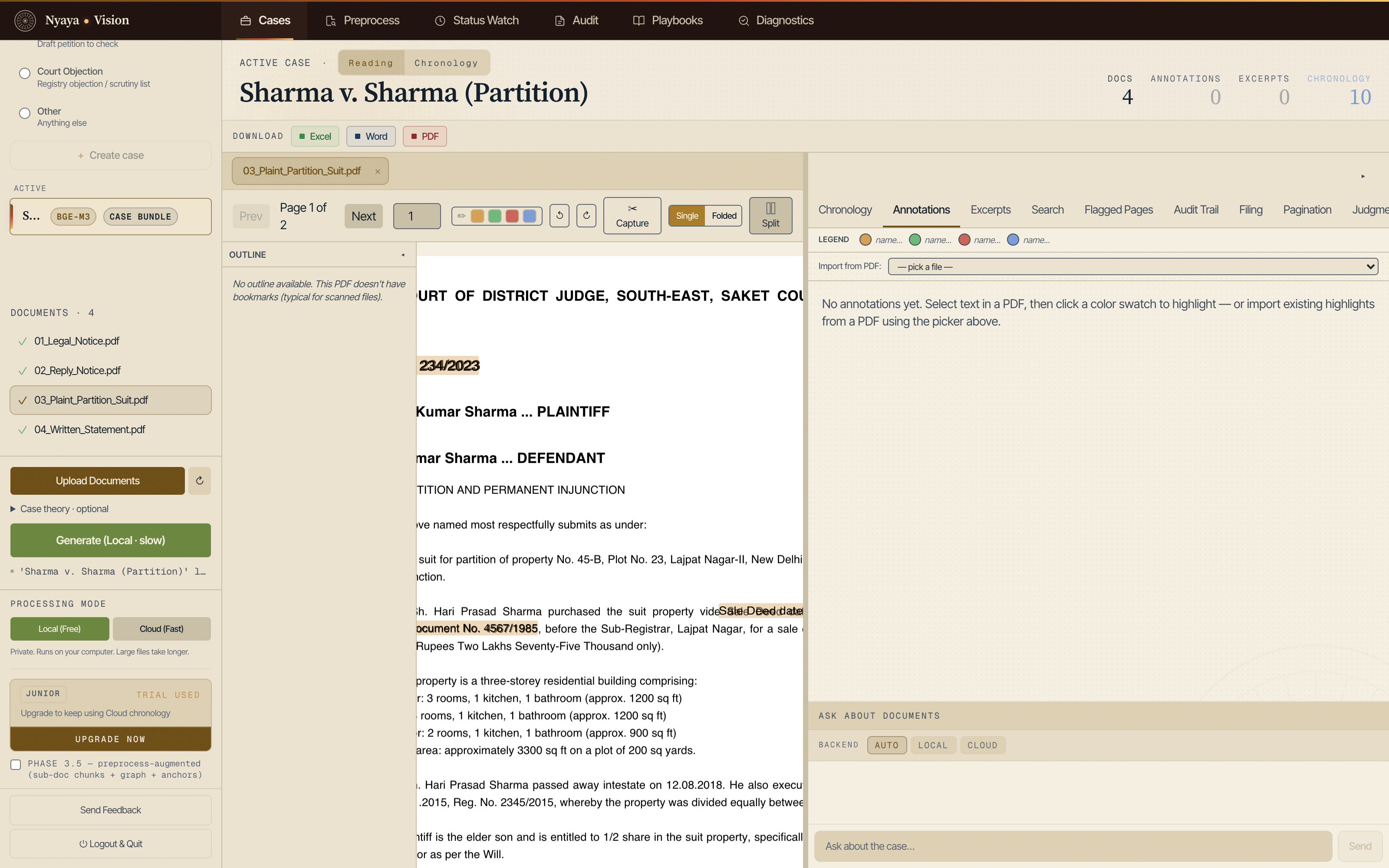
Task: Pick the red highlight swatch
Action: pos(512,216)
